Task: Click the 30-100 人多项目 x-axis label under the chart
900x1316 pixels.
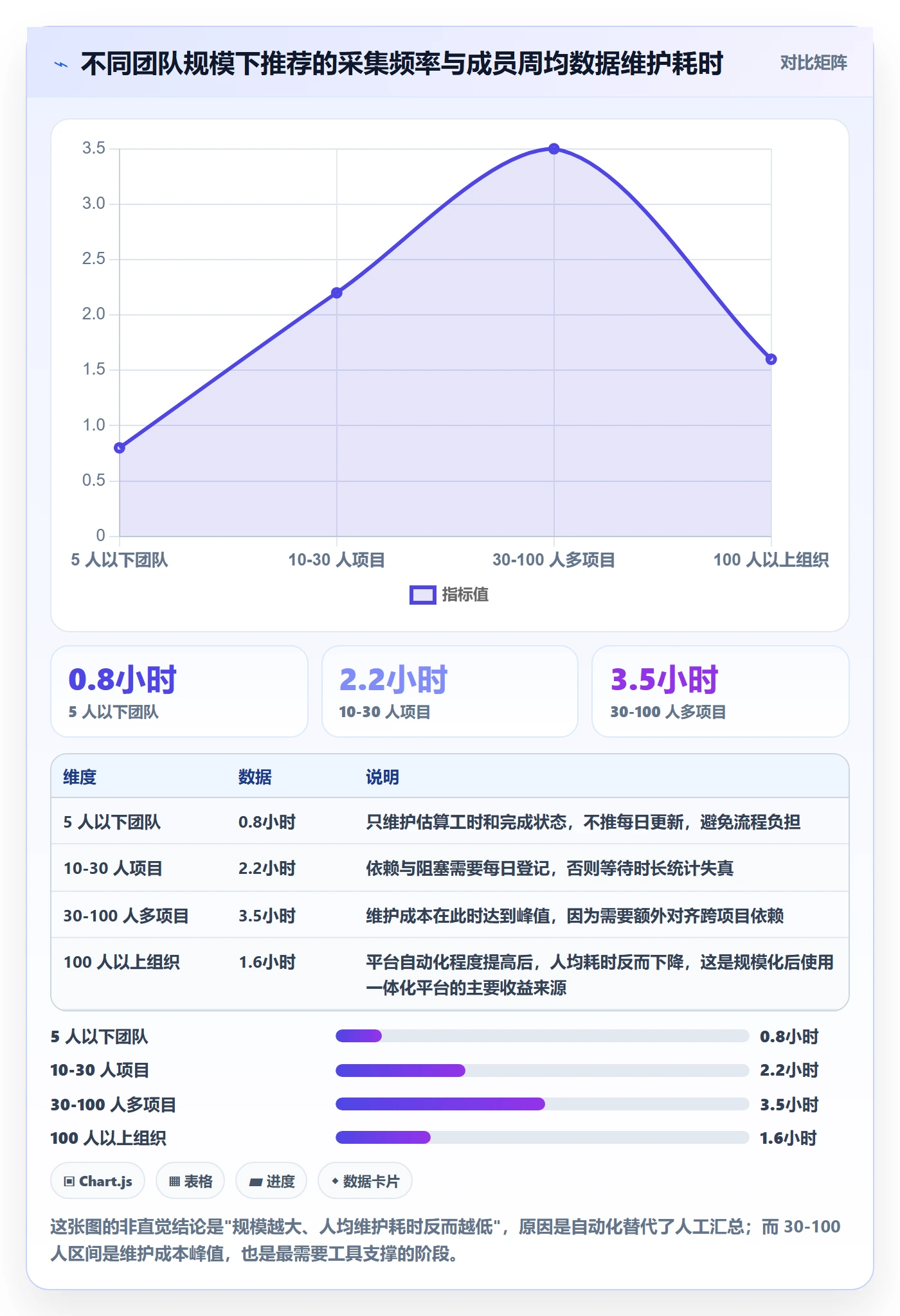Action: coord(554,560)
